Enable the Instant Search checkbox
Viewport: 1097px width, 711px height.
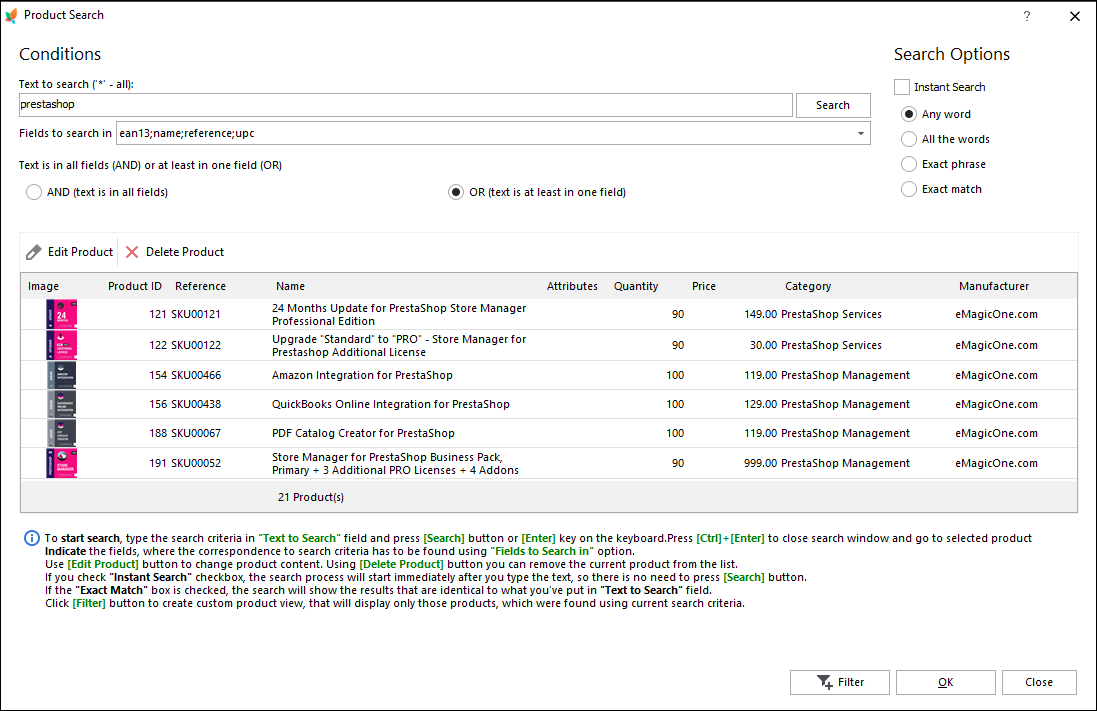click(x=902, y=87)
